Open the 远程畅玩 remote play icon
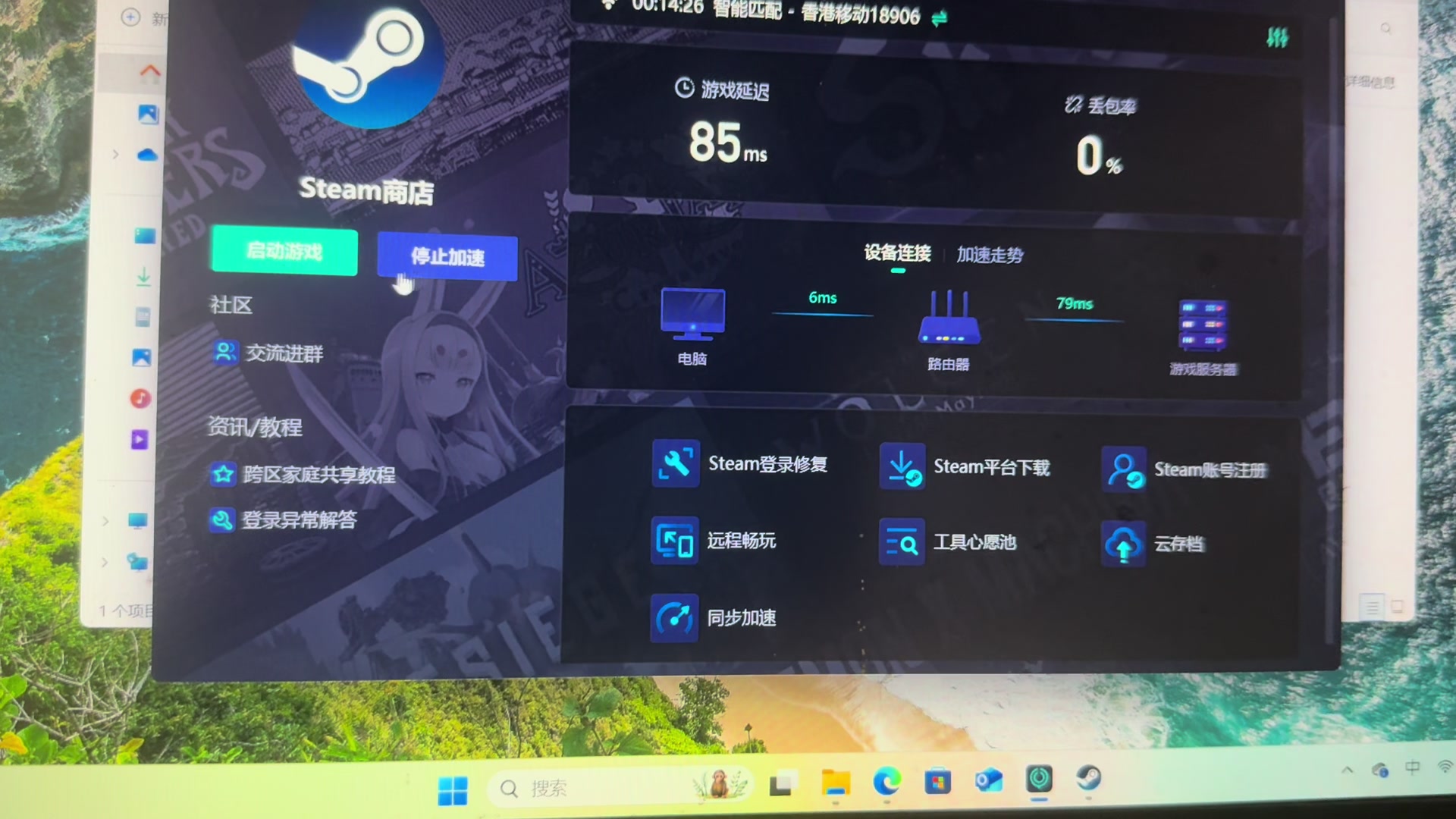 pyautogui.click(x=674, y=541)
